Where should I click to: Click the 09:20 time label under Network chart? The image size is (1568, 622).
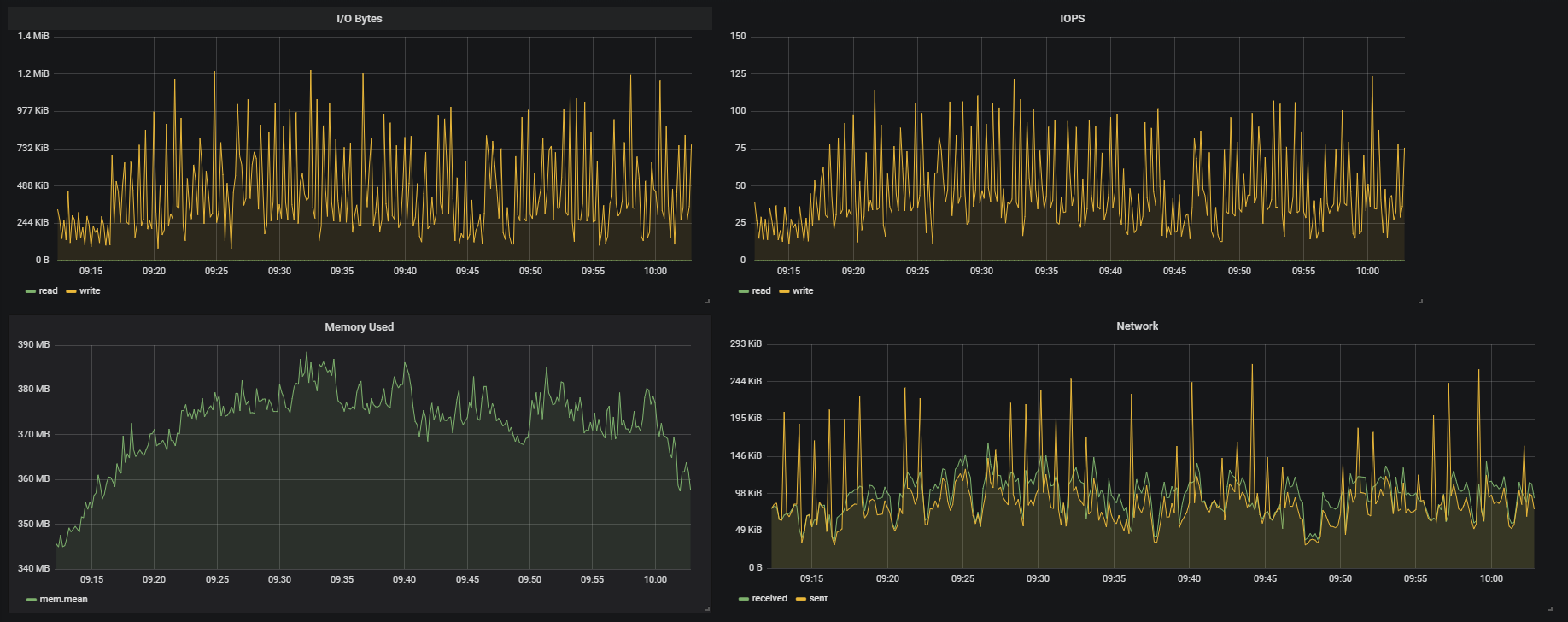887,579
